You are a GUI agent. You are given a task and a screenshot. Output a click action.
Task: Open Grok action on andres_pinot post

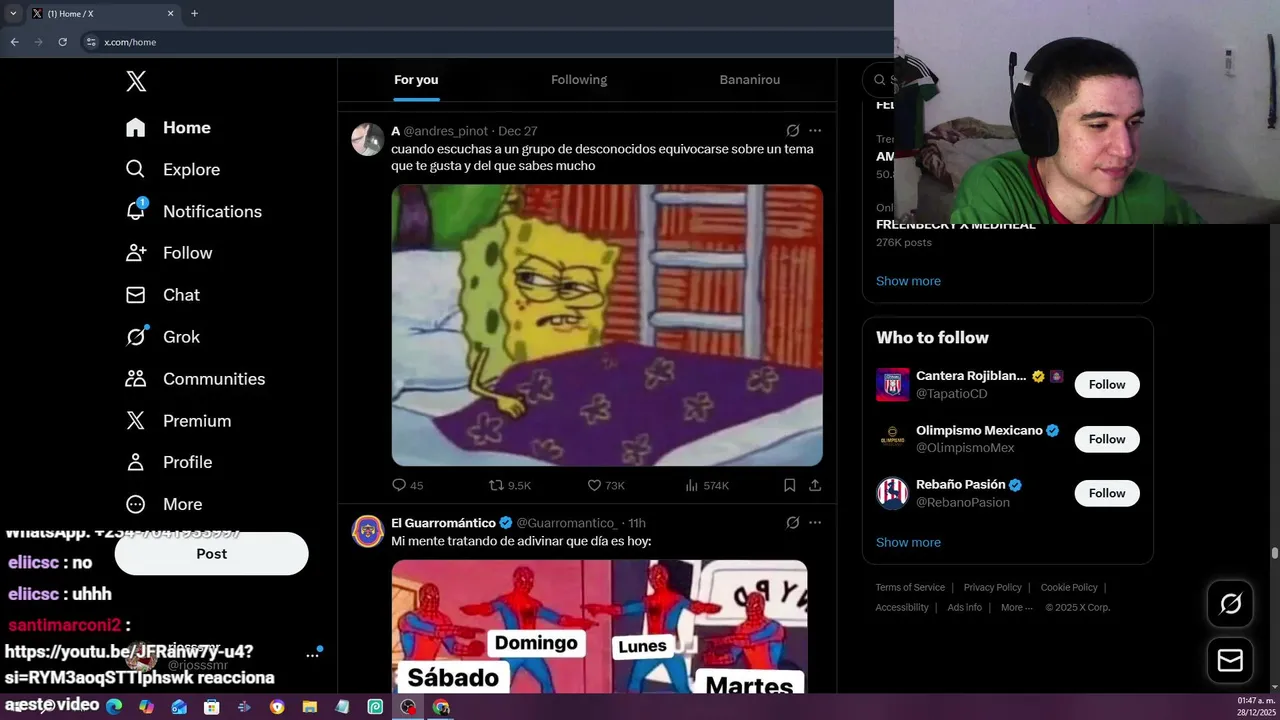click(793, 131)
